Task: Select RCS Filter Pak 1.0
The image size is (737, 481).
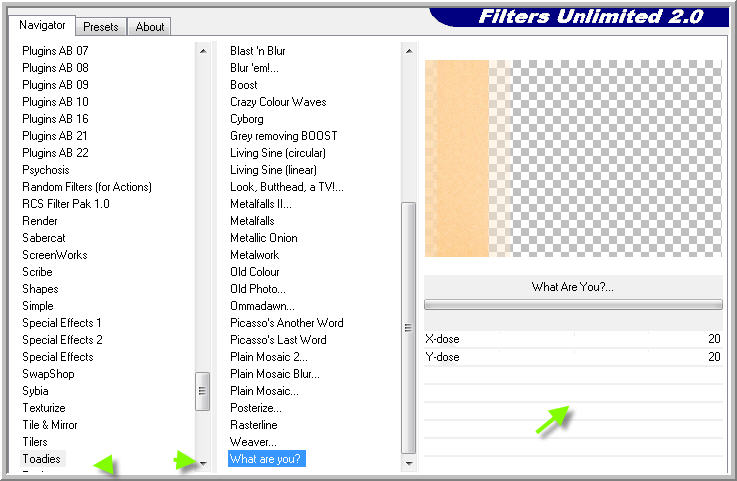Action: 65,204
